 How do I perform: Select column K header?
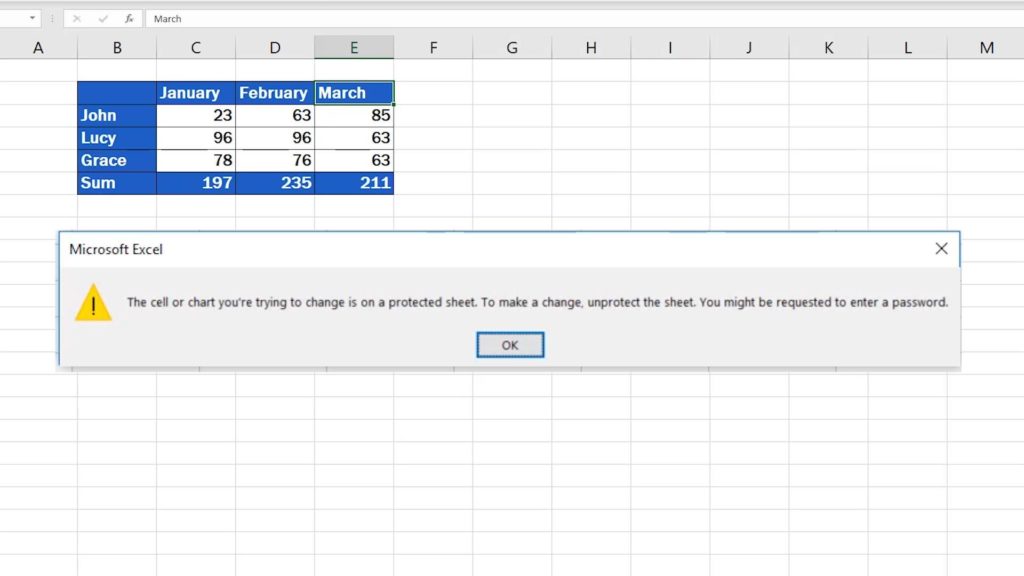point(828,48)
